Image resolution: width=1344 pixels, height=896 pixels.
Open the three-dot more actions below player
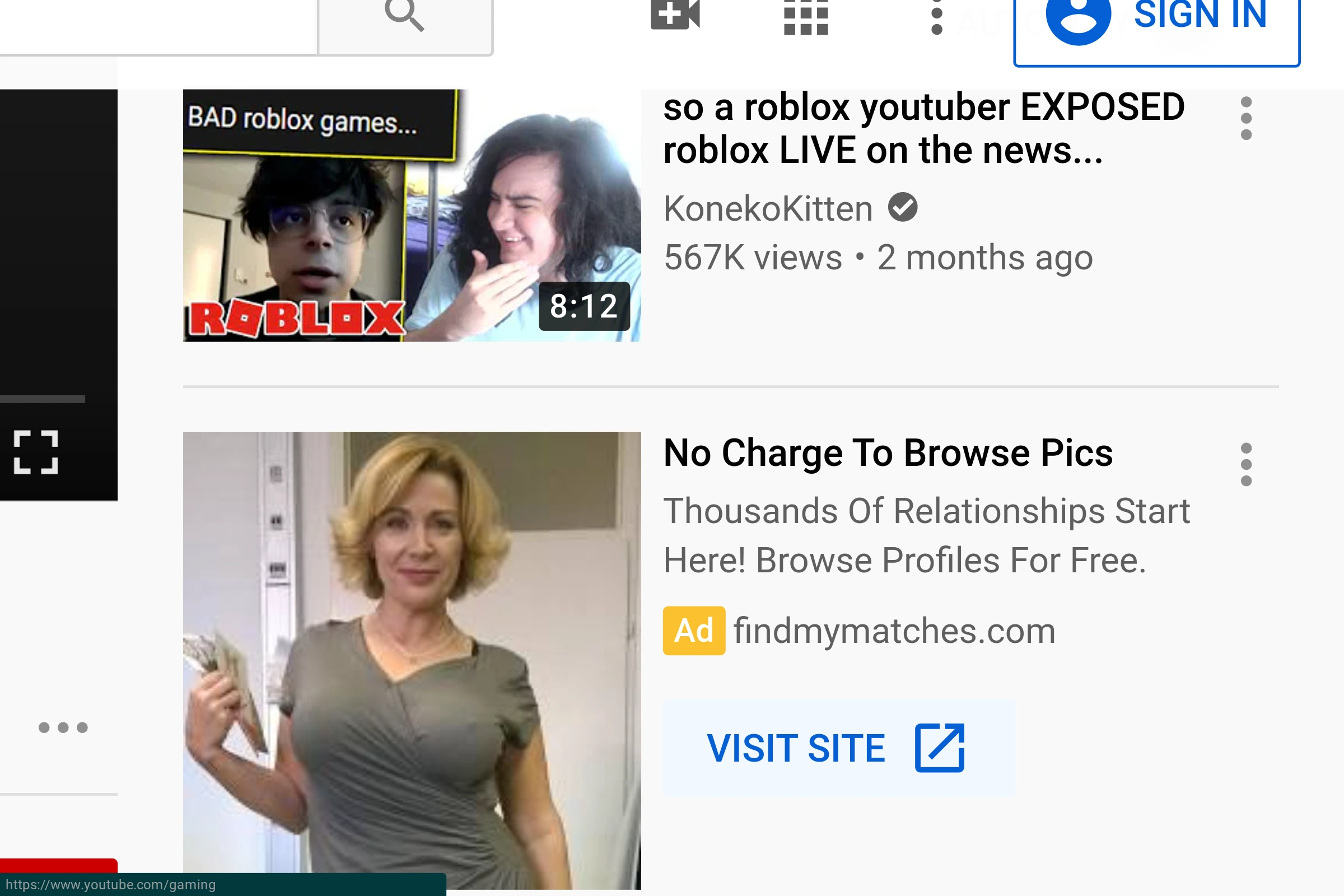coord(63,727)
